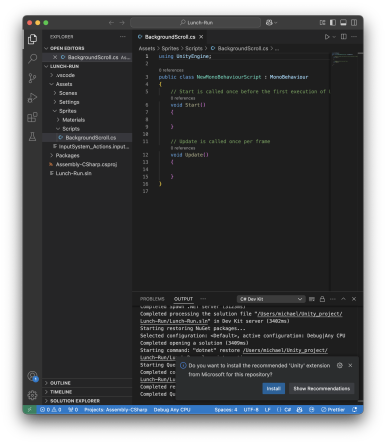The height and width of the screenshot is (444, 386).
Task: Open editor More Actions menu
Action: [x=354, y=37]
